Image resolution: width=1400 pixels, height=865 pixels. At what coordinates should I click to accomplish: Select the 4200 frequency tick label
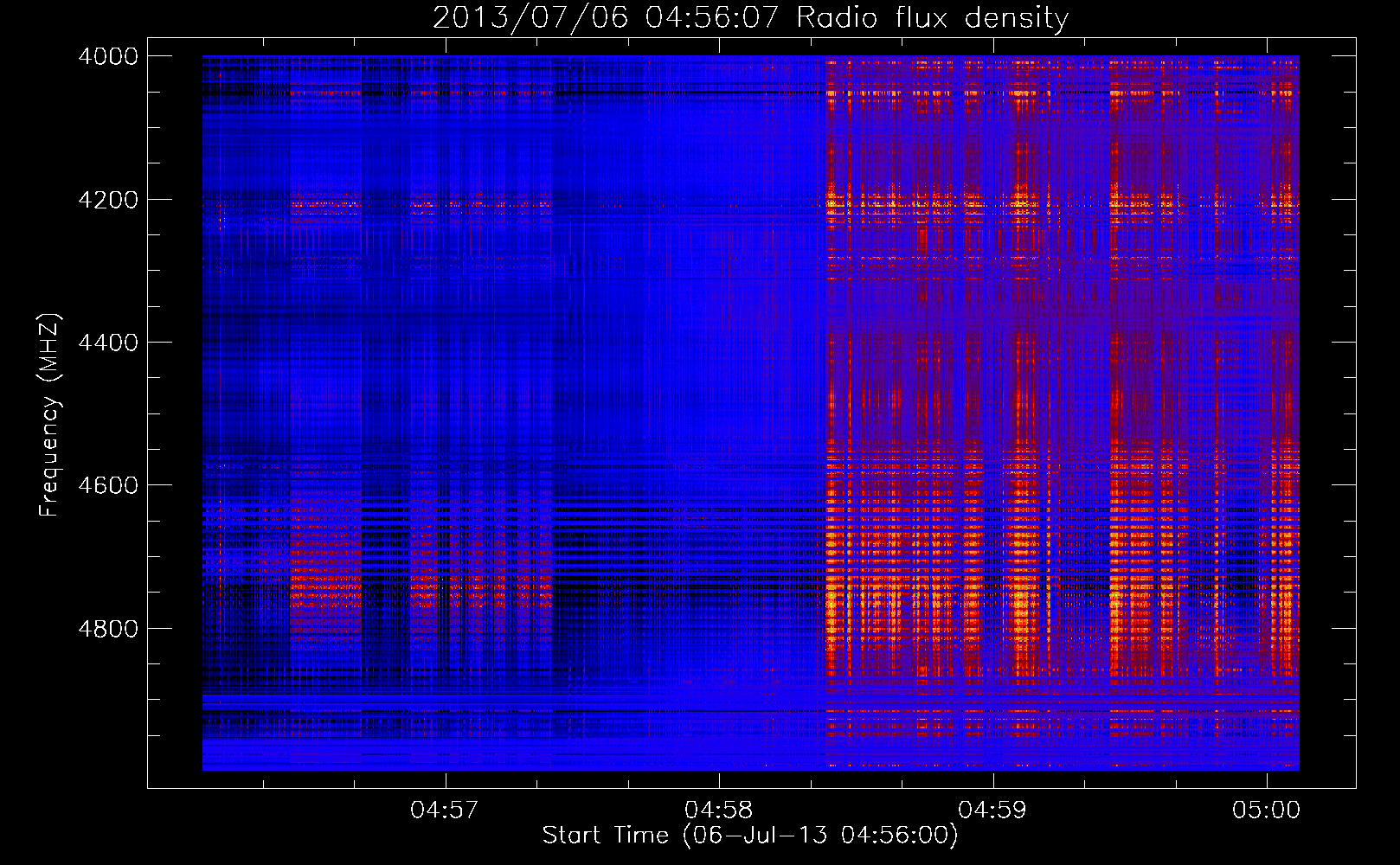(x=108, y=200)
